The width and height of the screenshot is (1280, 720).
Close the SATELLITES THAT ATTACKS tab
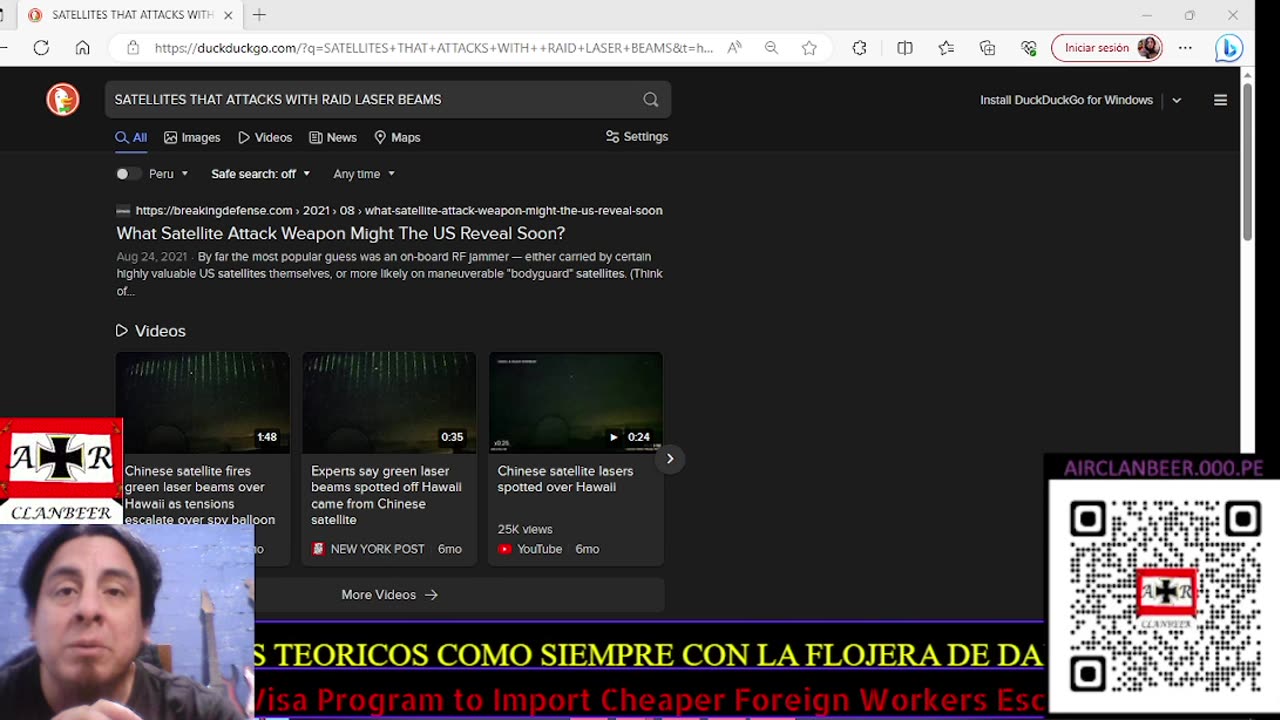(228, 15)
